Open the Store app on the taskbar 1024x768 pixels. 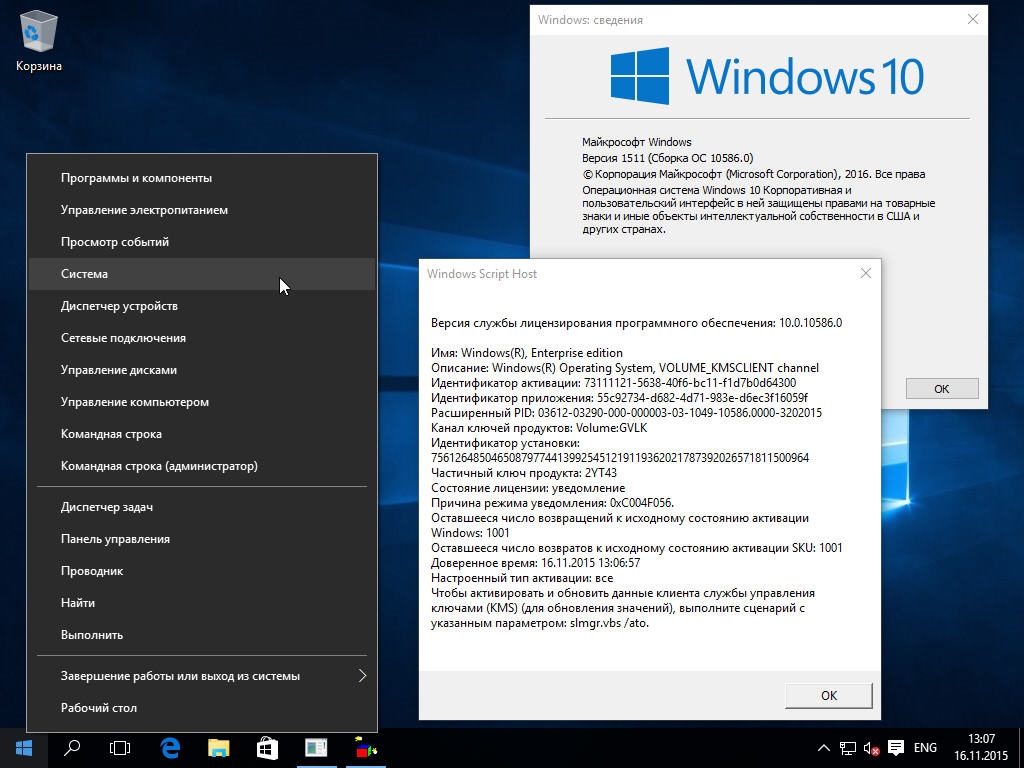click(x=267, y=748)
